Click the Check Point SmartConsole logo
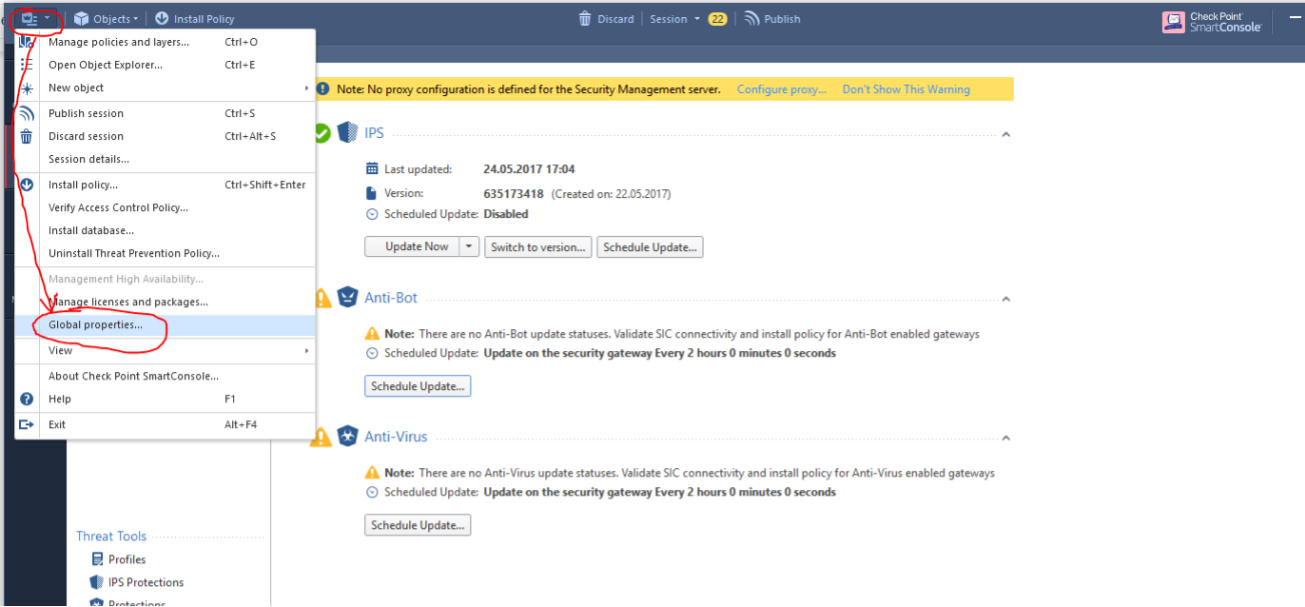This screenshot has height=607, width=1305. tap(1211, 22)
